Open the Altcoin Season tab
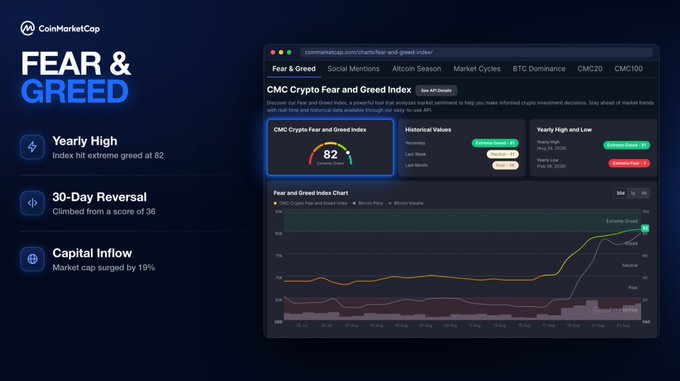The width and height of the screenshot is (680, 381). pos(416,69)
